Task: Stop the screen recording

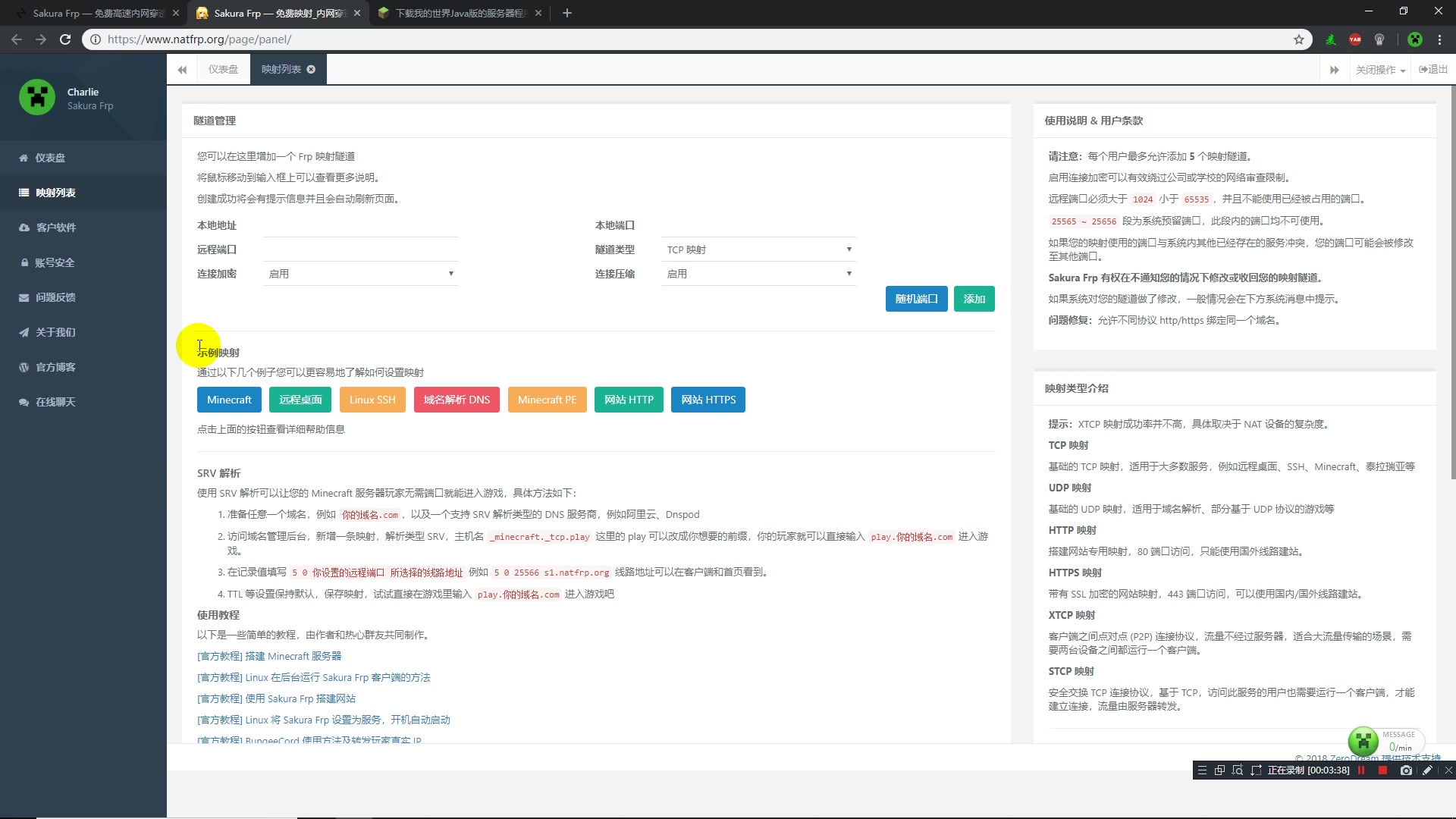Action: click(x=1383, y=770)
